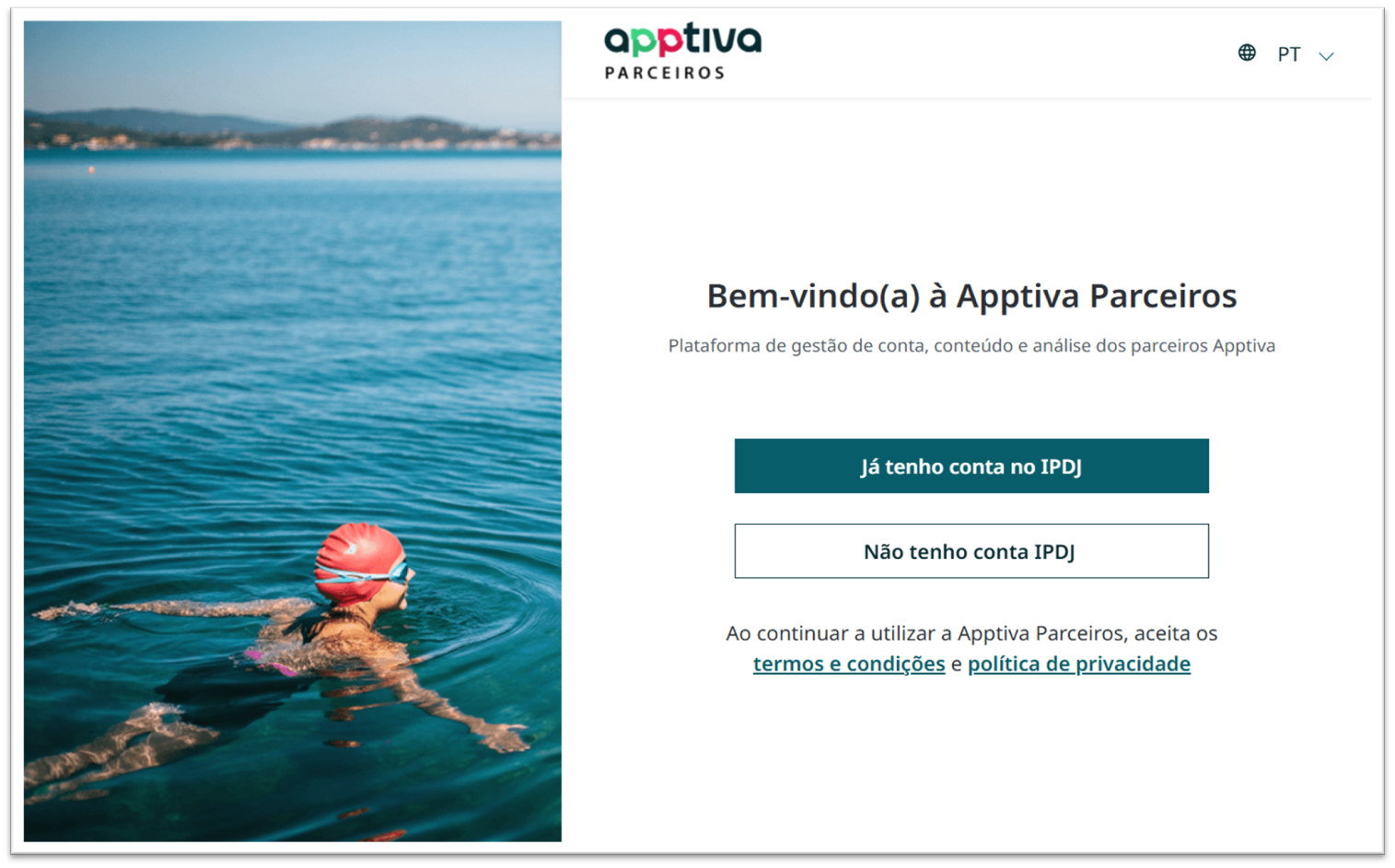Choose 'Já tenho conta no IPDJ'

971,466
